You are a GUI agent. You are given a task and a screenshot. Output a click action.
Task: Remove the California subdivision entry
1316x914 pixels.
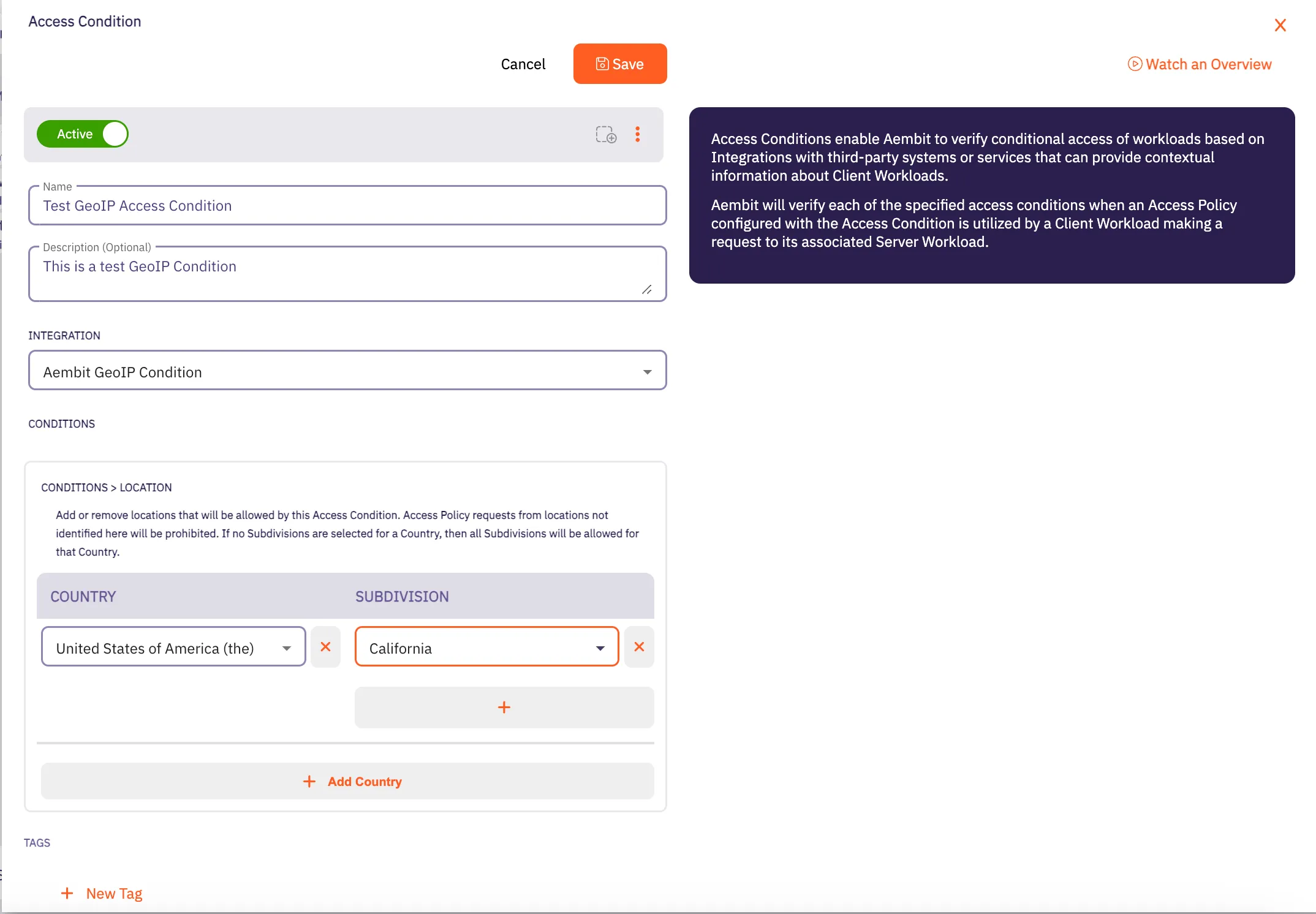pyautogui.click(x=639, y=647)
